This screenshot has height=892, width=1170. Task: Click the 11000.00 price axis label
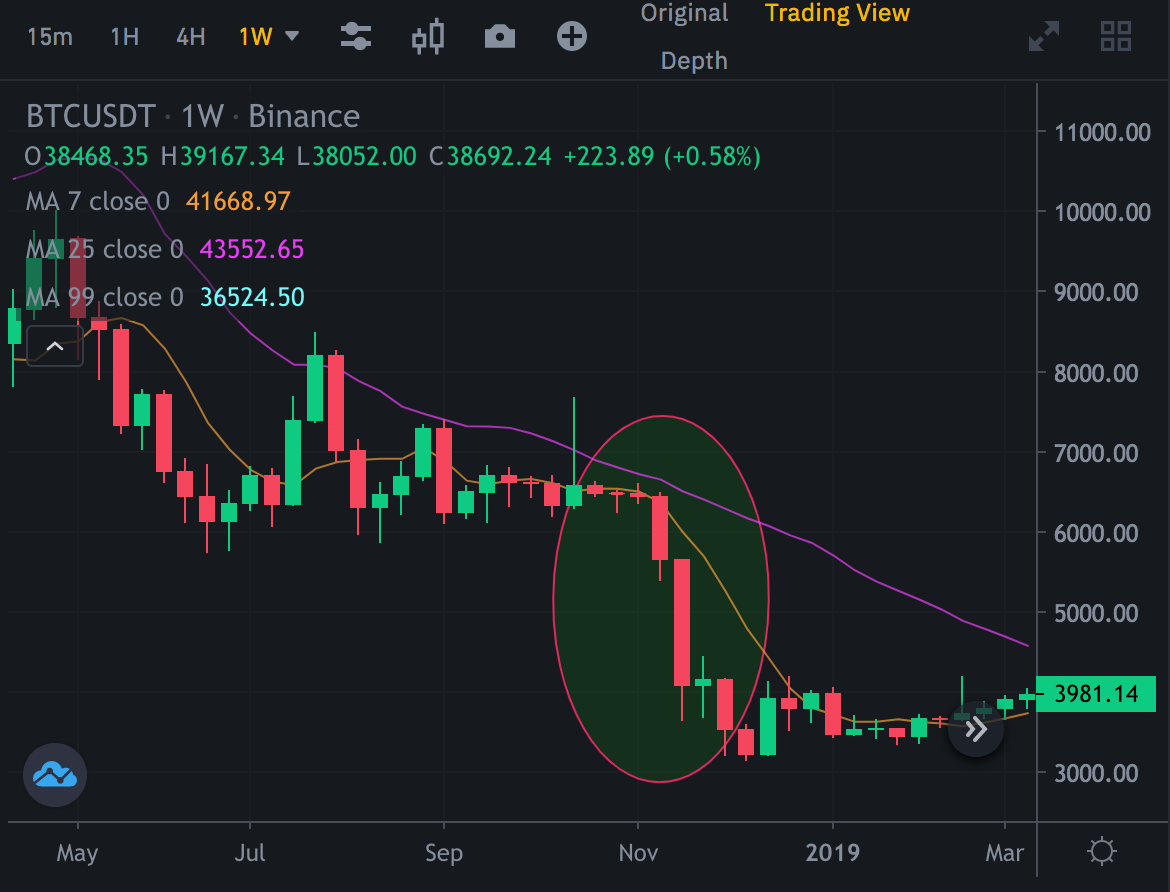click(1102, 133)
